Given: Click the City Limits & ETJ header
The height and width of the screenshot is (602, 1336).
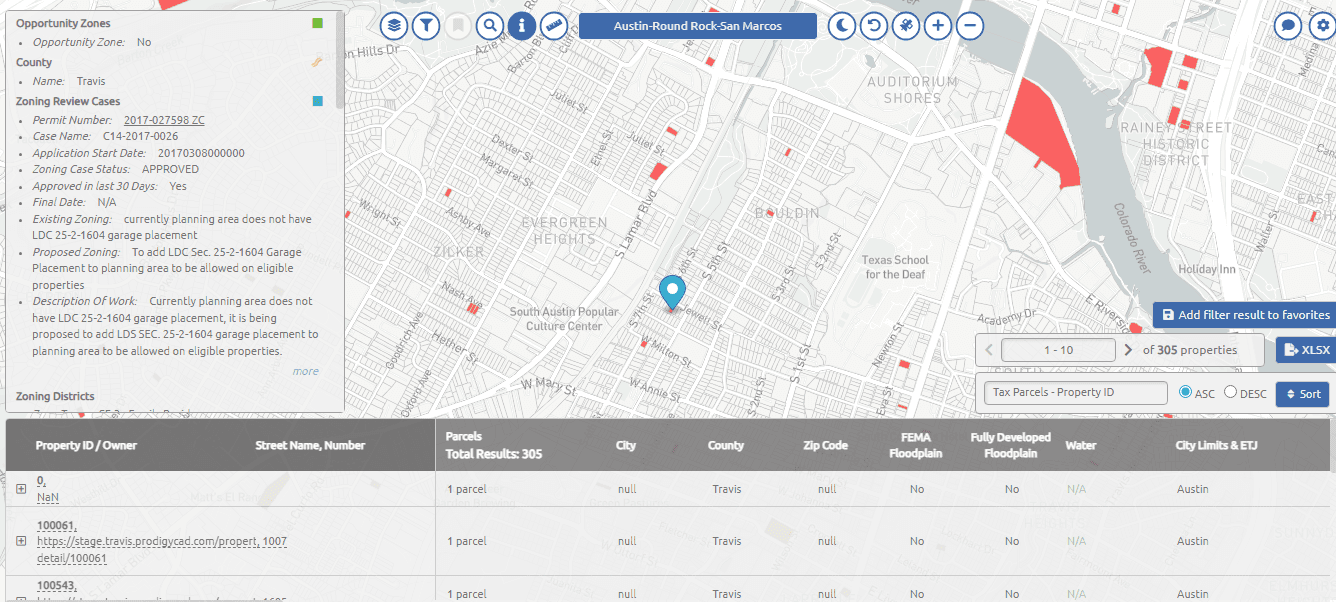Looking at the screenshot, I should point(1216,445).
